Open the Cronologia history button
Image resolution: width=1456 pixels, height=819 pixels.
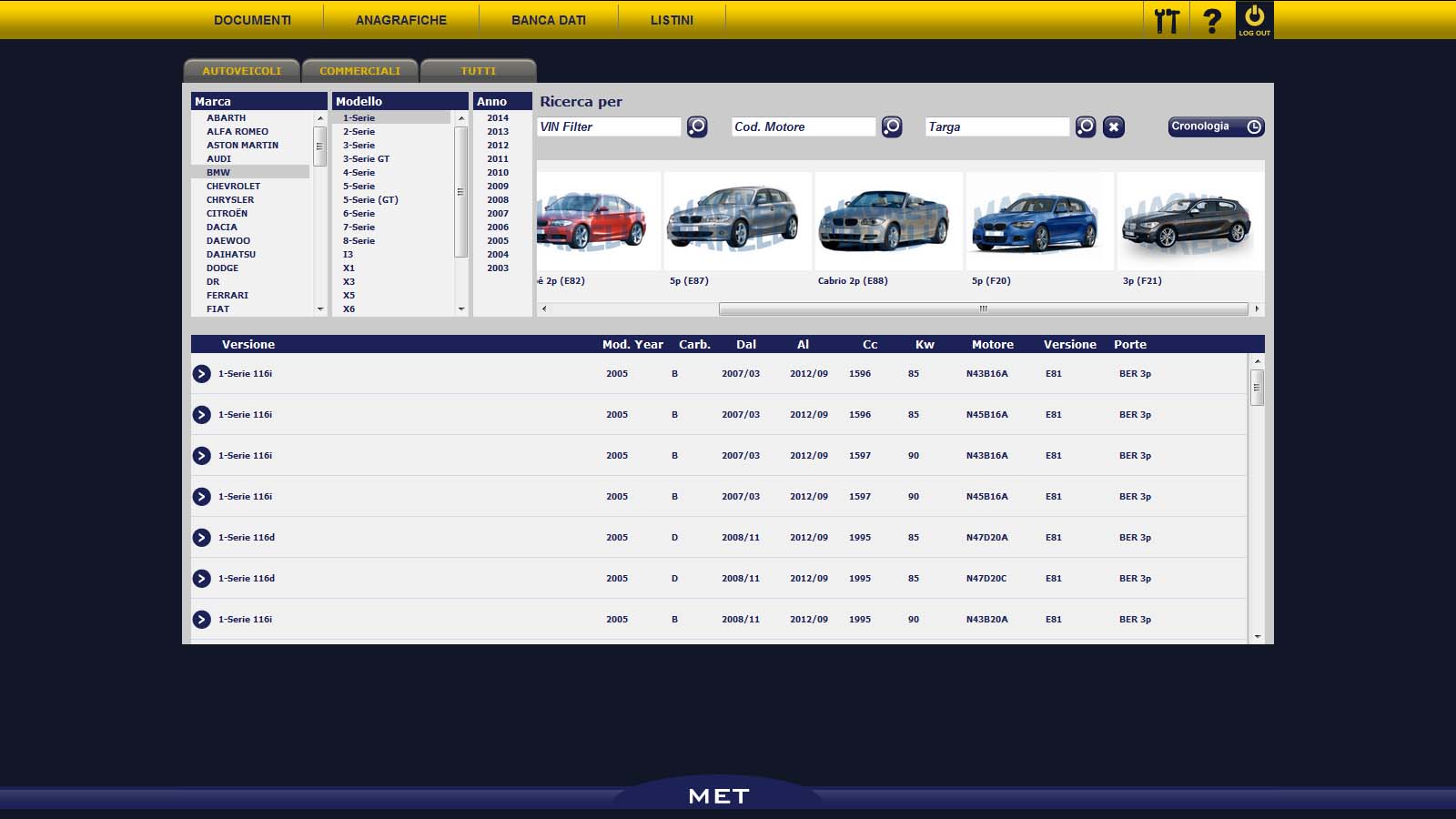click(x=1216, y=126)
